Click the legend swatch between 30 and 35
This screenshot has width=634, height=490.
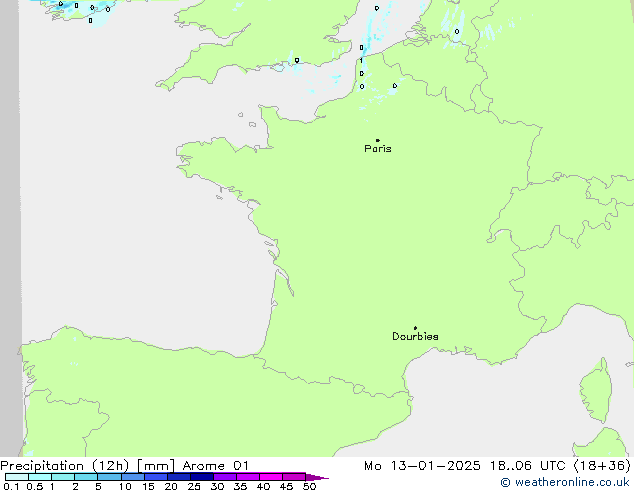[225, 477]
